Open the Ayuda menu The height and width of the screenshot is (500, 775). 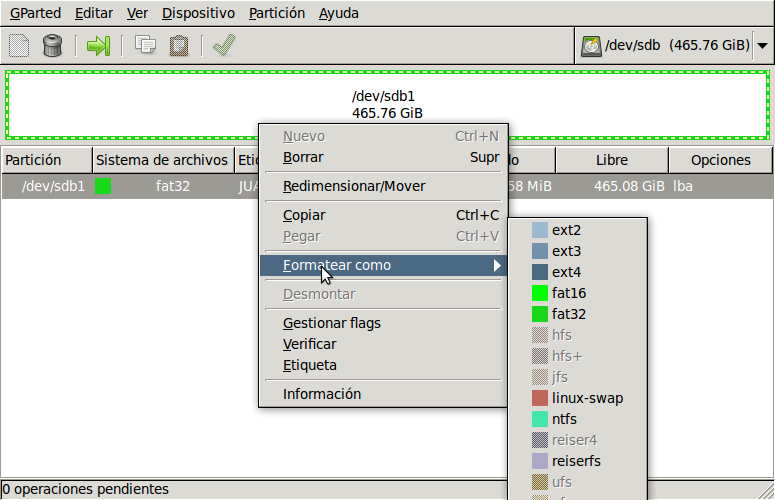coord(339,13)
